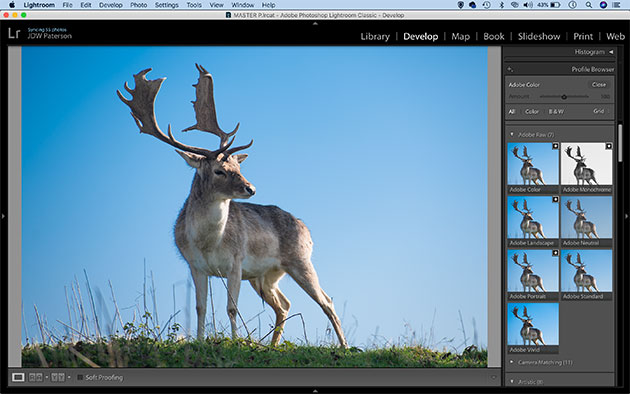
Task: Click the plus icon beside Profile Browser
Action: point(510,69)
